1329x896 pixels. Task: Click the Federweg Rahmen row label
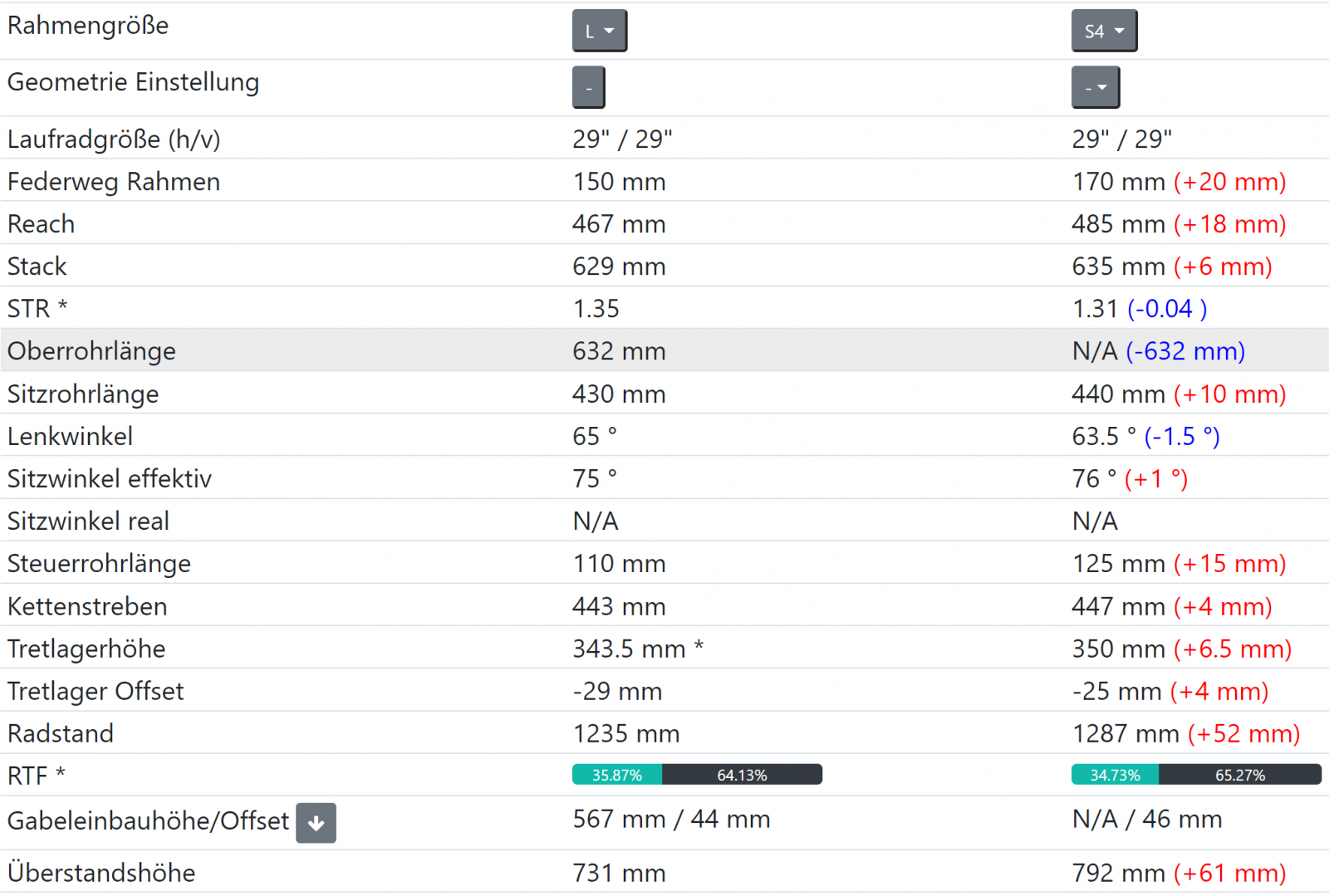[114, 182]
